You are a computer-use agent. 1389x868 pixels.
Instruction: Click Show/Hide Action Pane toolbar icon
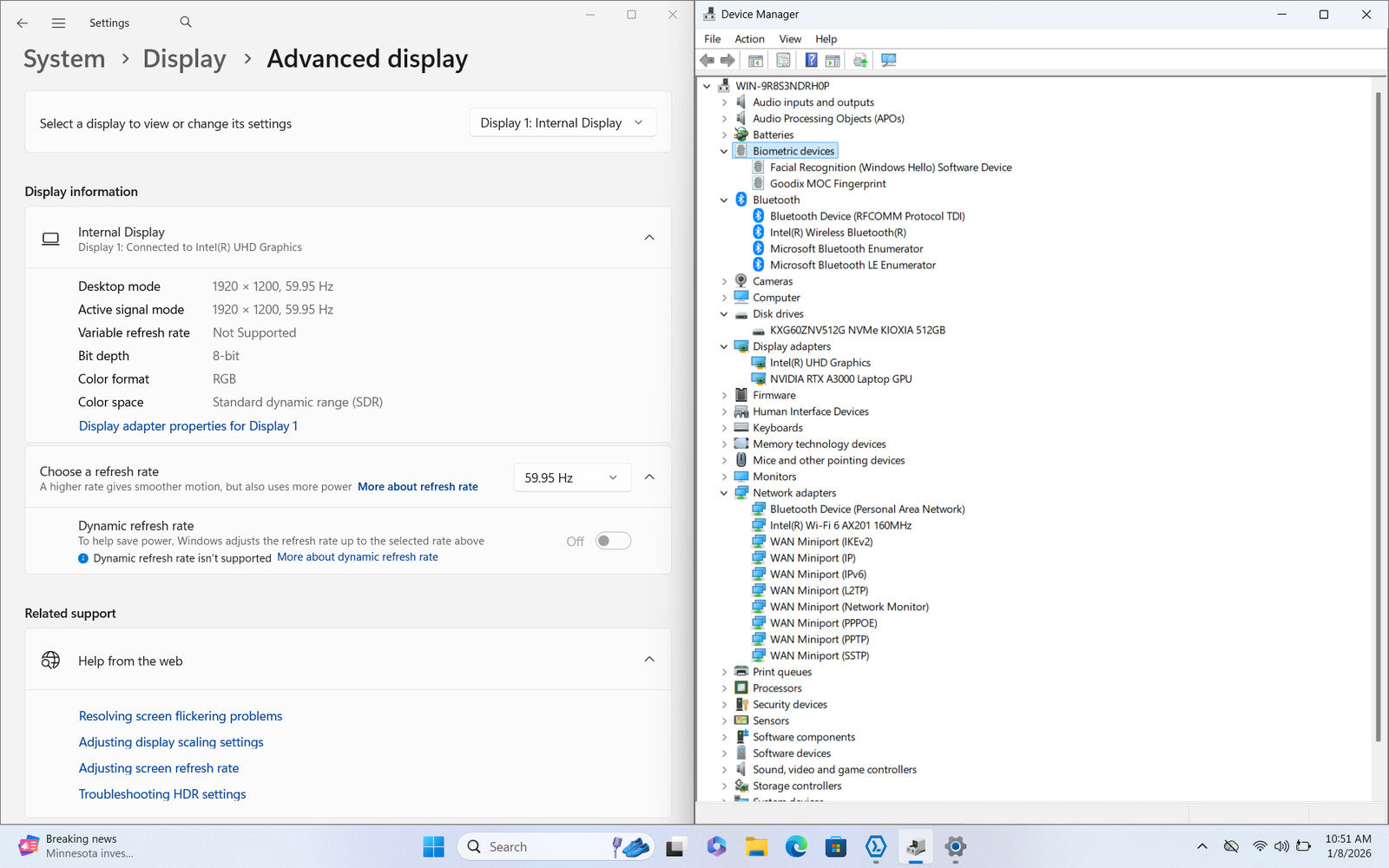(833, 60)
